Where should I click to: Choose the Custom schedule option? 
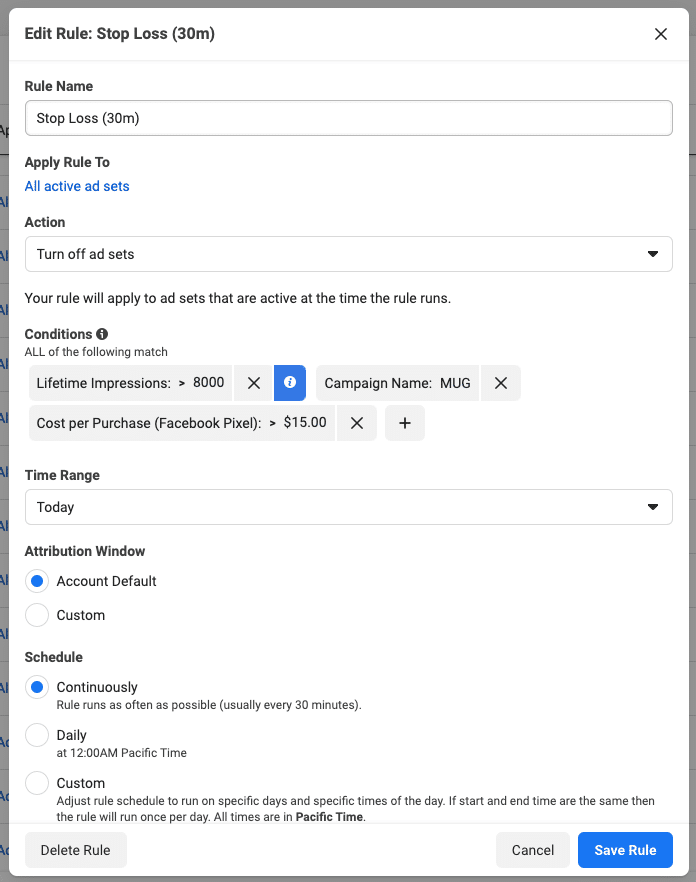click(37, 783)
